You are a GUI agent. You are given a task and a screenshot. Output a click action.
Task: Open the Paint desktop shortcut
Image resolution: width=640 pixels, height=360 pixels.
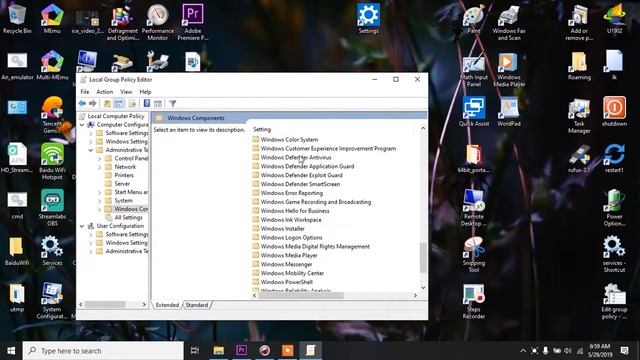pyautogui.click(x=473, y=19)
